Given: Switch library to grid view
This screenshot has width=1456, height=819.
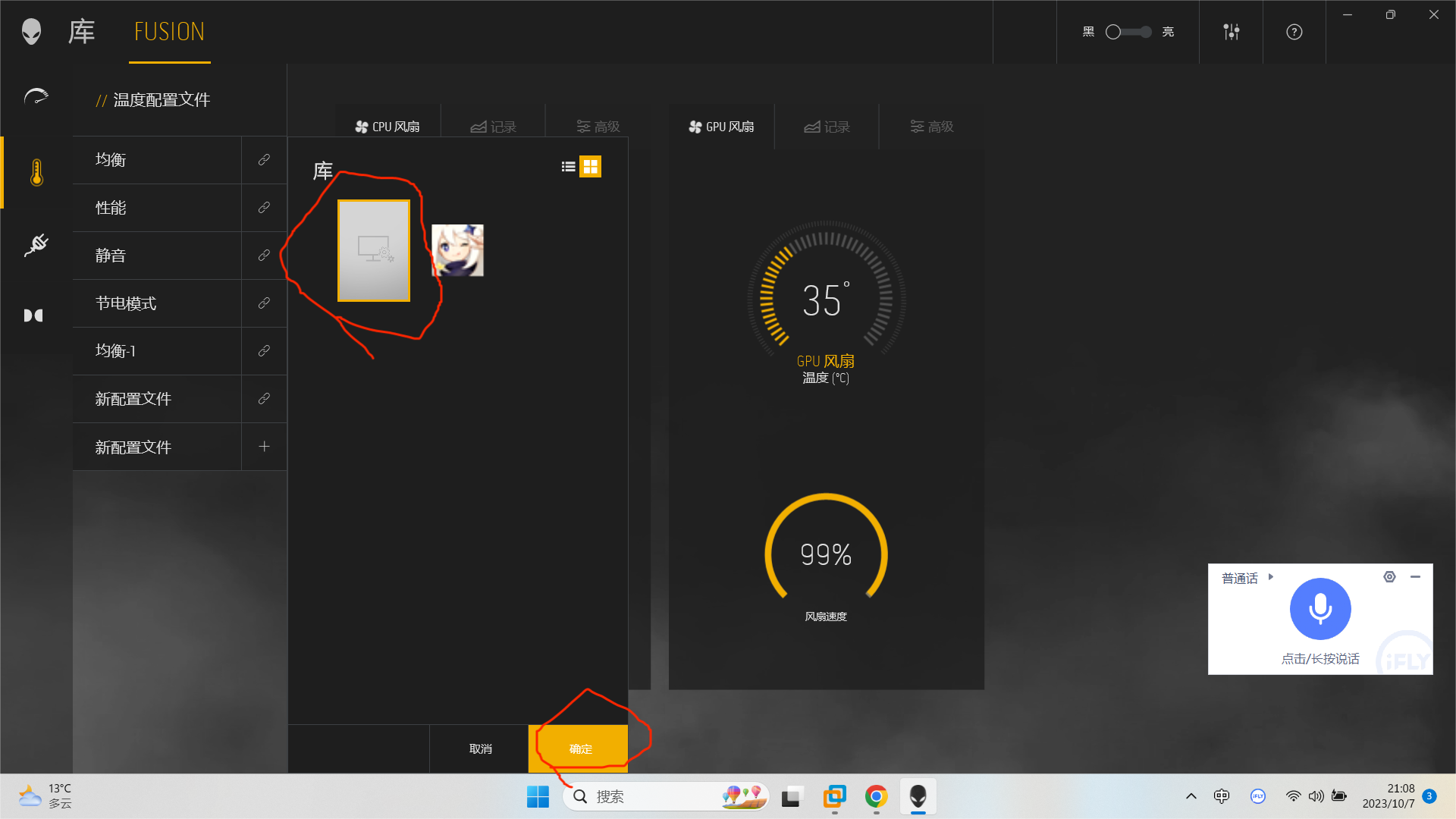Looking at the screenshot, I should [590, 167].
